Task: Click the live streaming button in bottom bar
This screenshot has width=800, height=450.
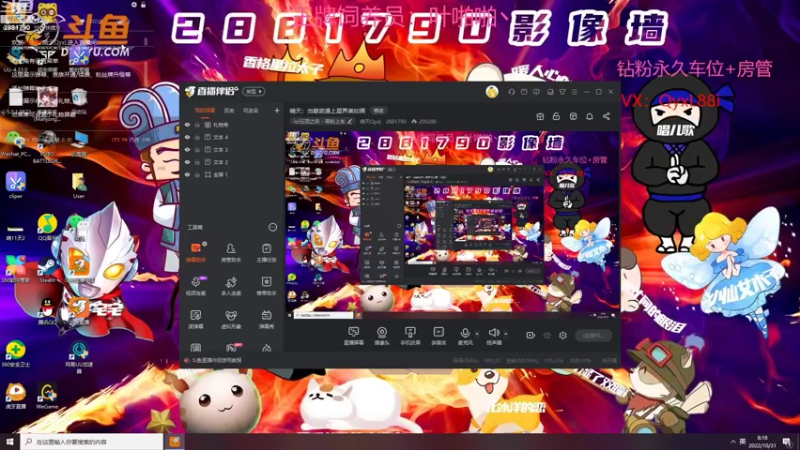Action: (593, 335)
